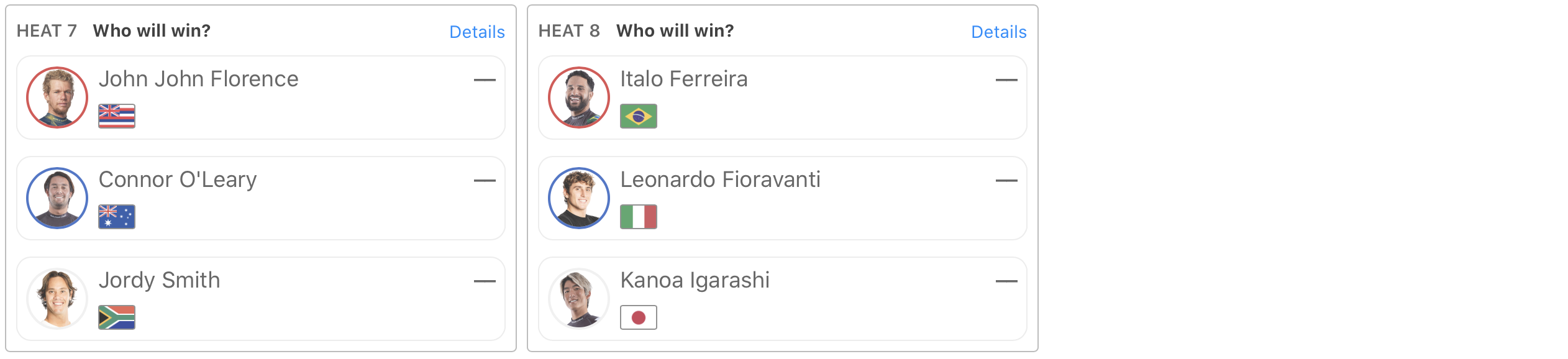Click the Japan flag icon
This screenshot has width=1568, height=359.
(x=639, y=317)
